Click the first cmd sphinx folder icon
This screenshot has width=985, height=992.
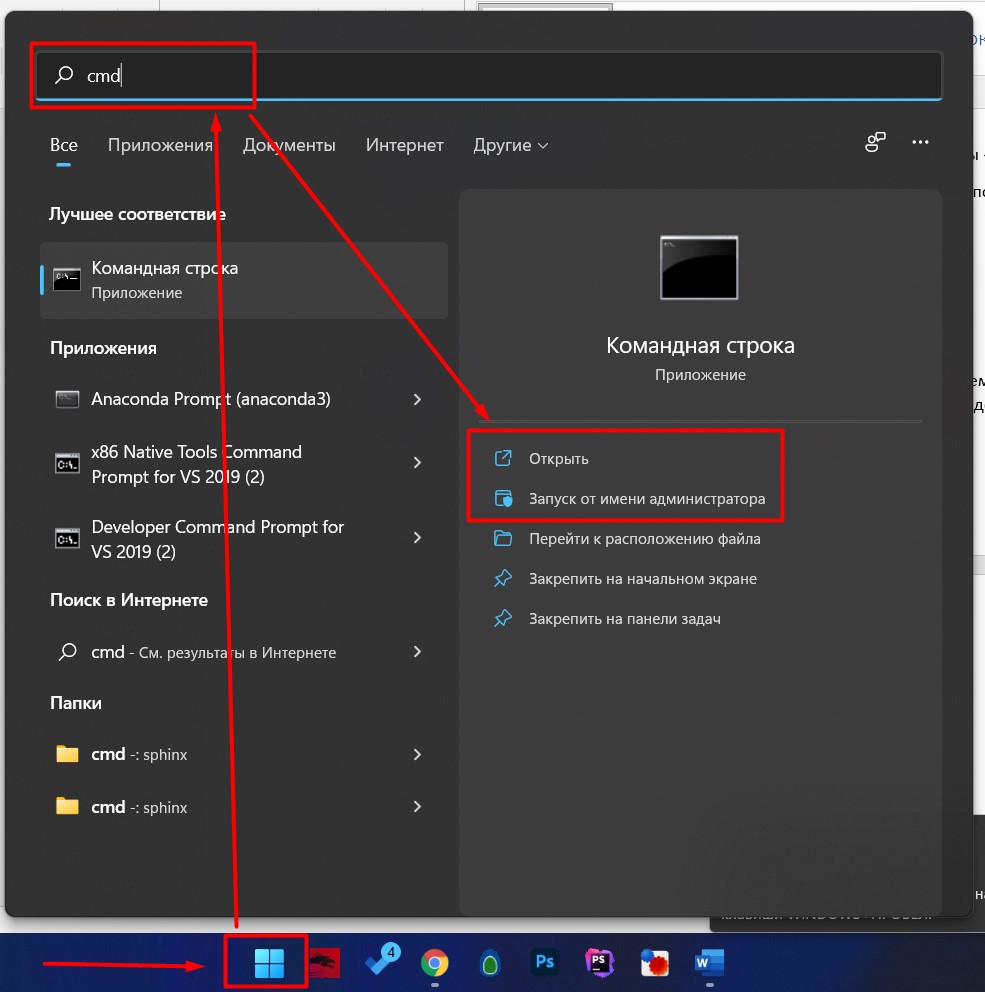(x=67, y=753)
